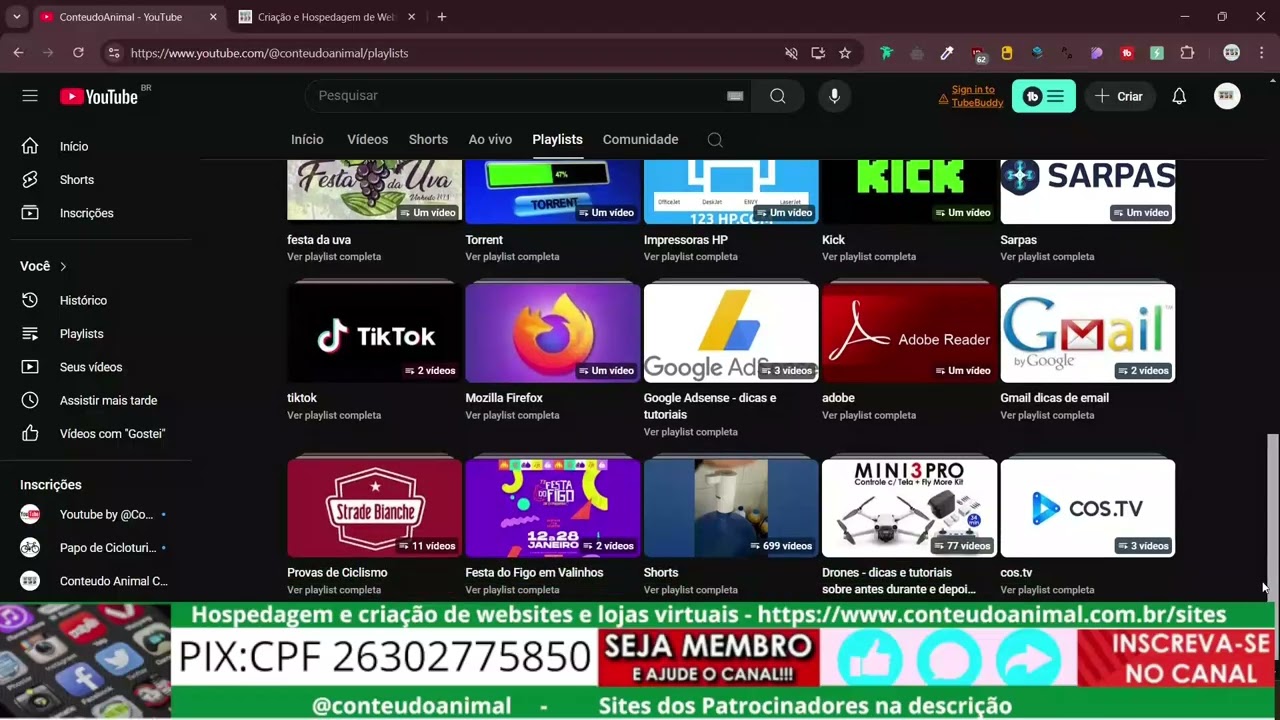Click the Impressoras HP playlist title
This screenshot has width=1280, height=720.
[686, 240]
